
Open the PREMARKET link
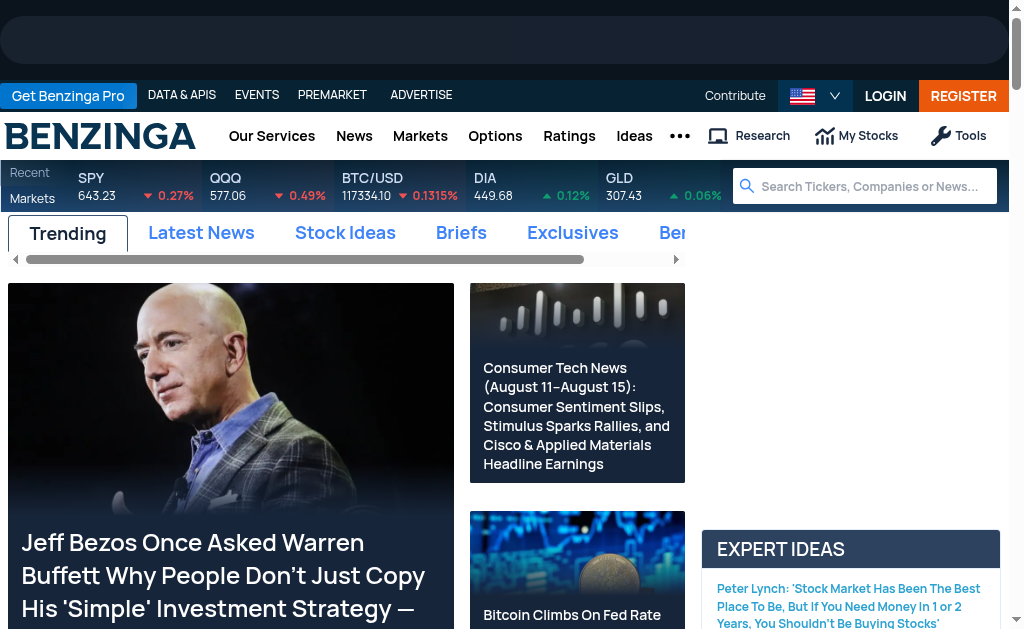(x=332, y=95)
